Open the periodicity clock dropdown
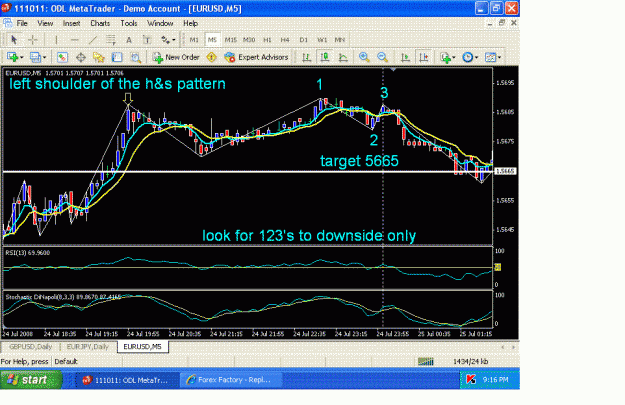Image resolution: width=625 pixels, height=405 pixels. [470, 57]
